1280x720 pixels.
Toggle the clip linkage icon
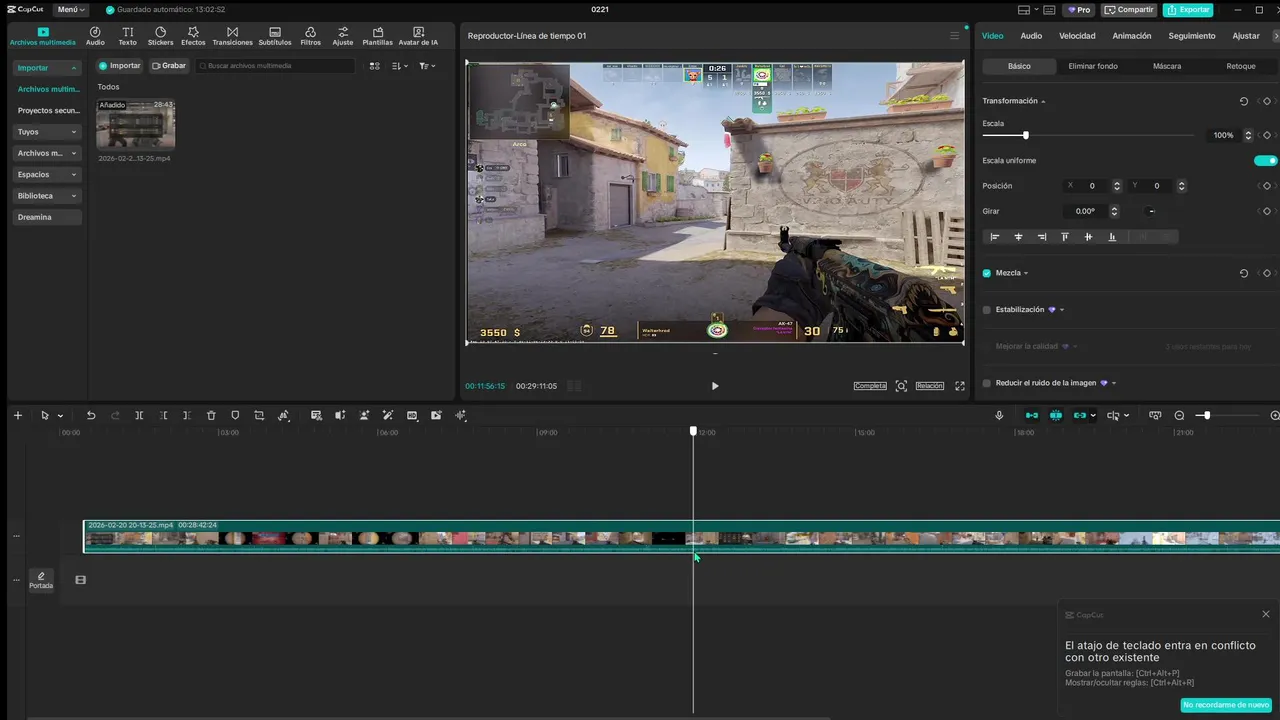[x=1080, y=415]
